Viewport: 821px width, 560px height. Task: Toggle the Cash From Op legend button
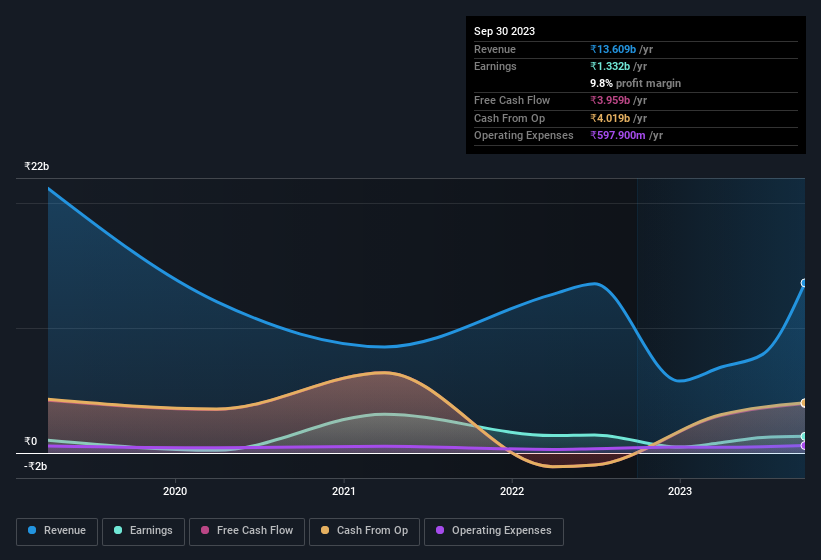coord(364,531)
